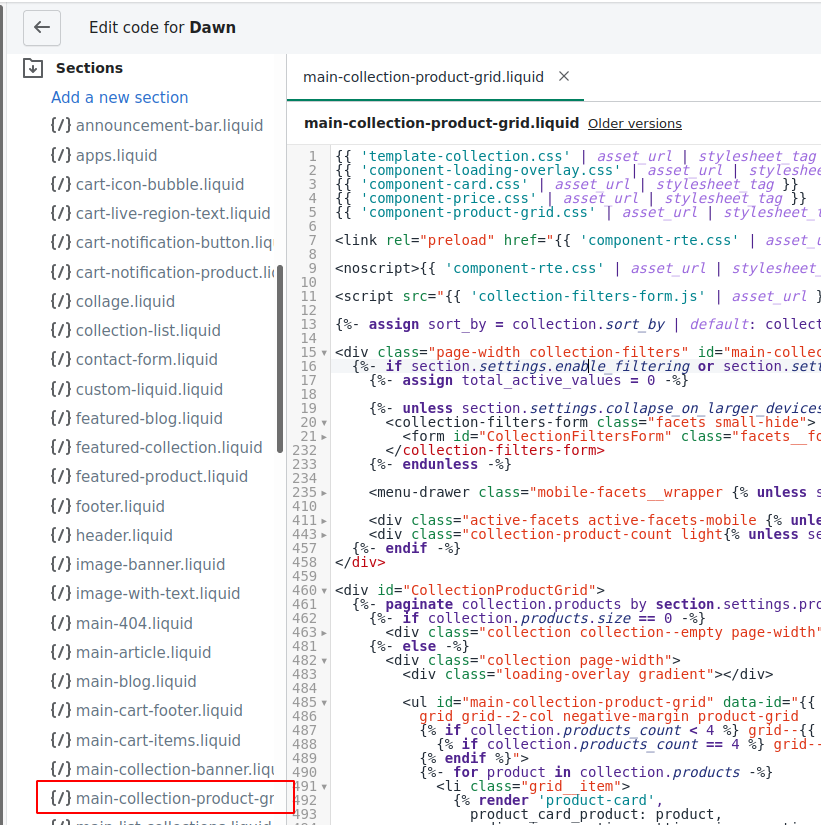Click the liquid file icon beside apps.liquid
The width and height of the screenshot is (821, 825).
click(x=61, y=155)
